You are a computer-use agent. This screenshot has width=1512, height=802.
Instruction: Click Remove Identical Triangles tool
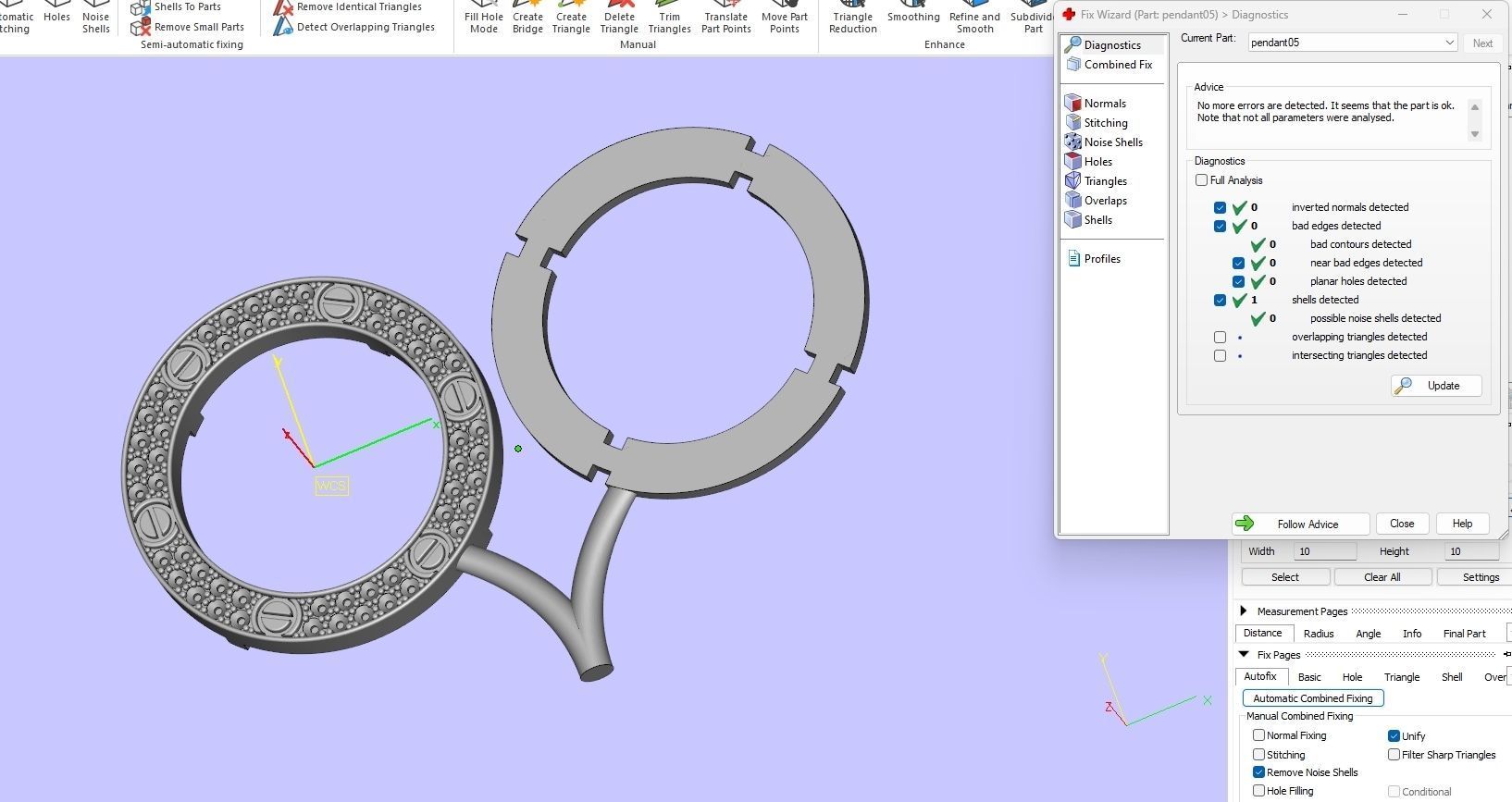348,7
